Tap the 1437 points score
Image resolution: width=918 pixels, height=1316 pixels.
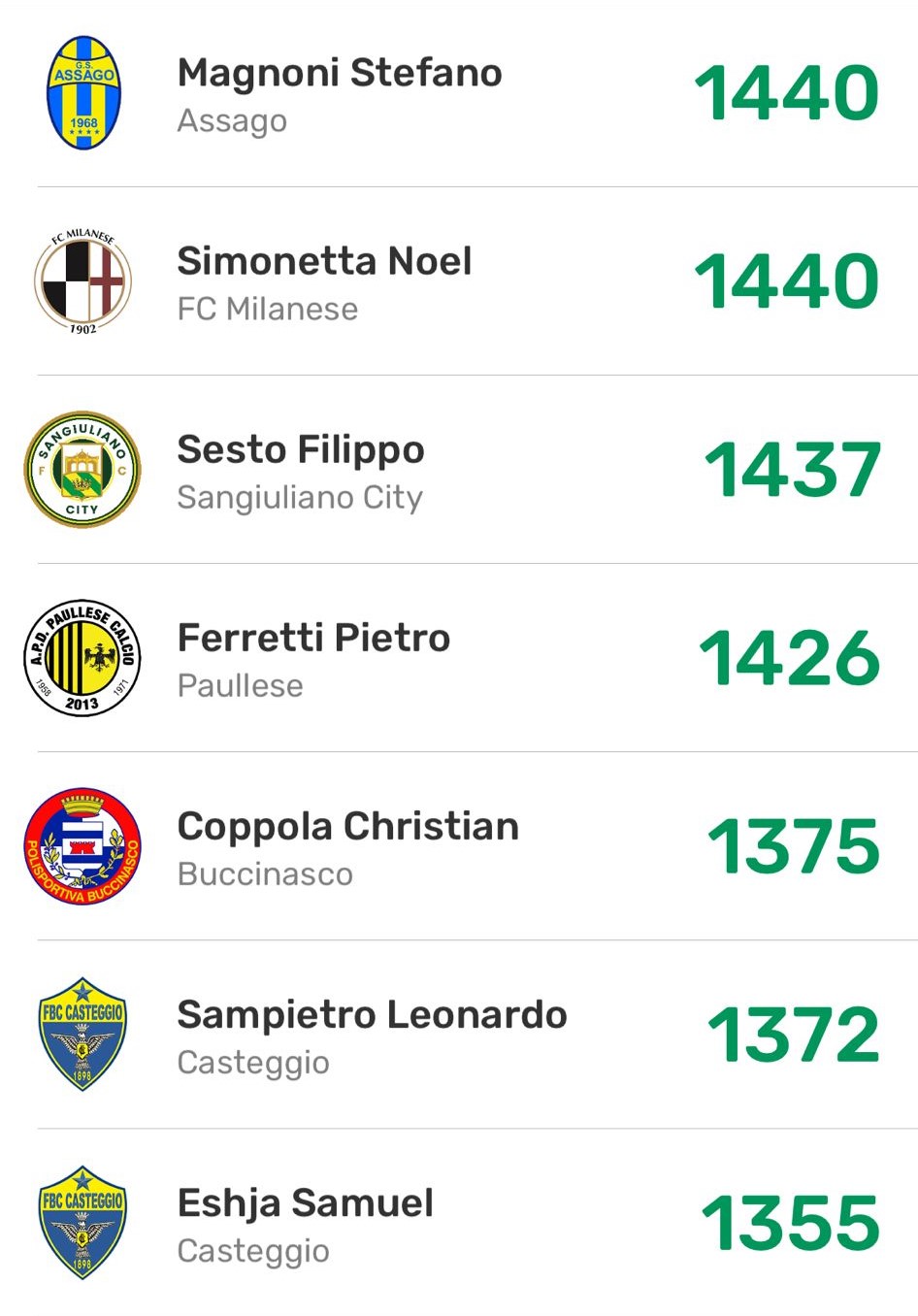792,470
